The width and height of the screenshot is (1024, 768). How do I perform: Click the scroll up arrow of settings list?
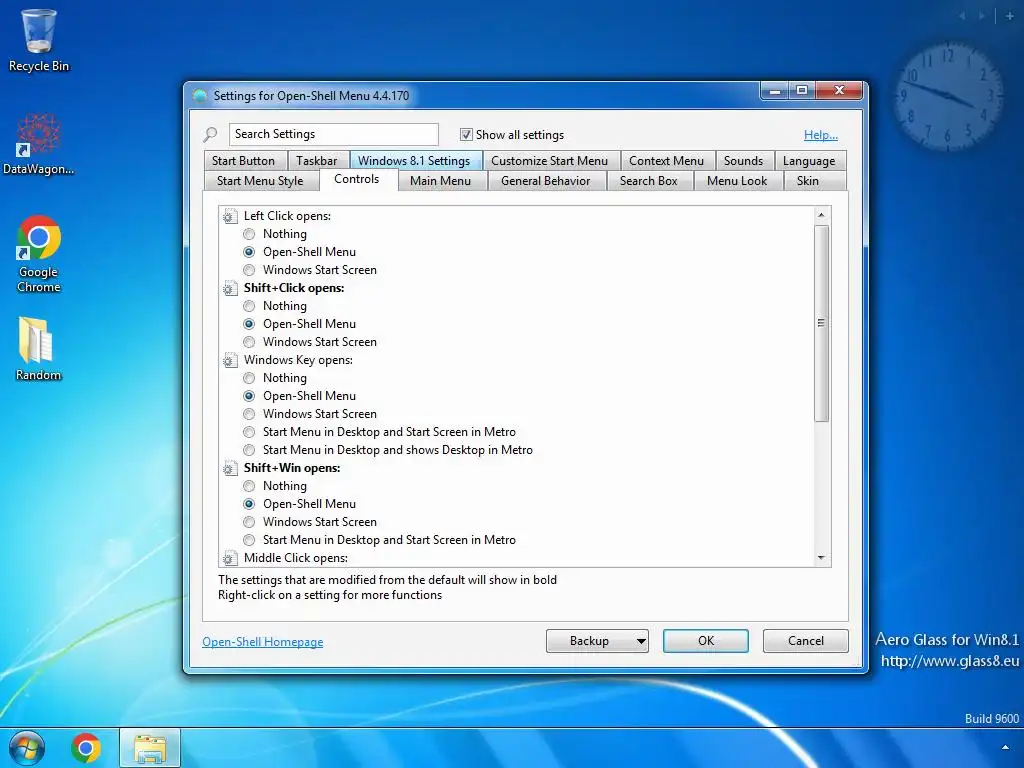click(x=822, y=215)
